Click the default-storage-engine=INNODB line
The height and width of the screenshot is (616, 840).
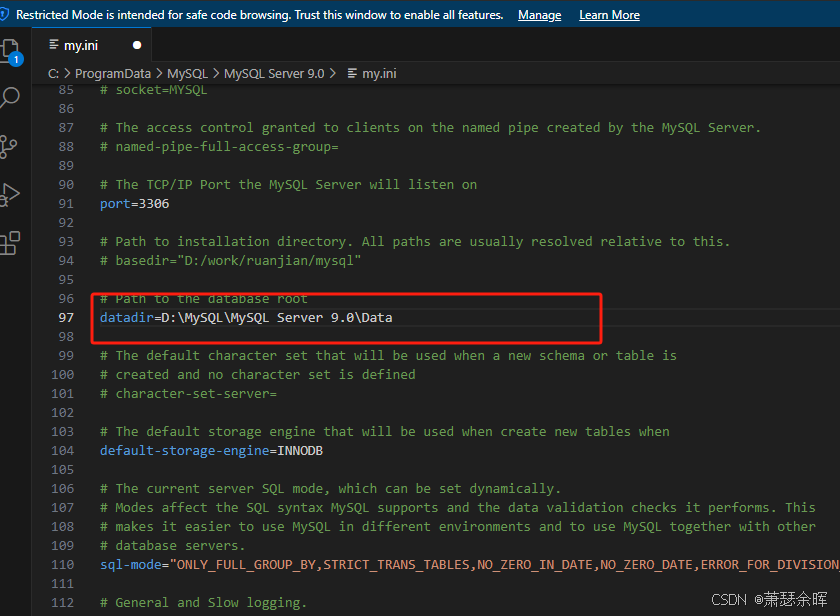210,451
